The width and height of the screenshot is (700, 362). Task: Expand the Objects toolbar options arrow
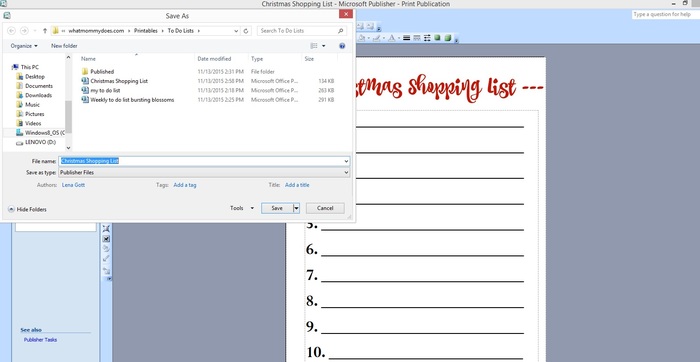pyautogui.click(x=108, y=279)
